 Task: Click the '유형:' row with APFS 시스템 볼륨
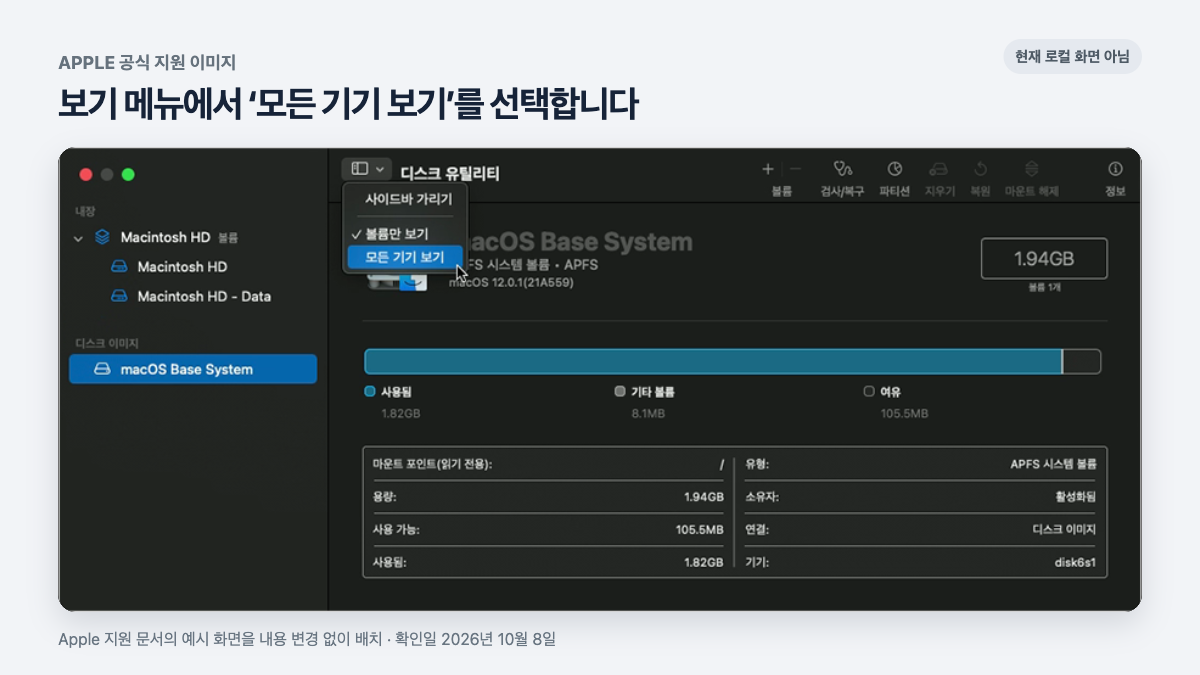[921, 464]
